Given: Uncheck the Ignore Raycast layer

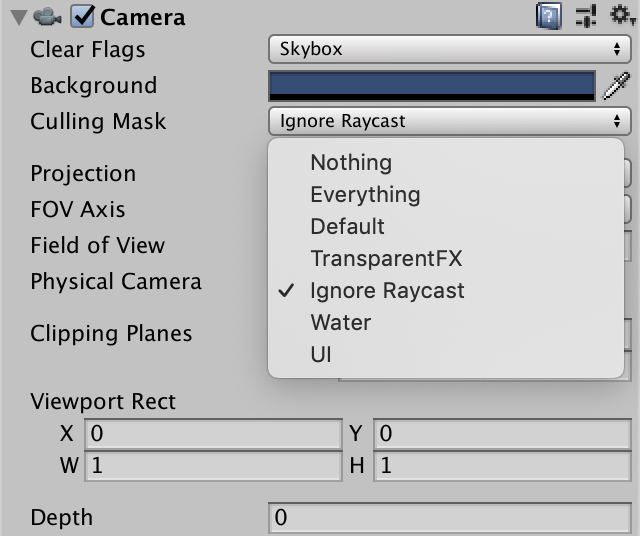Looking at the screenshot, I should (387, 290).
